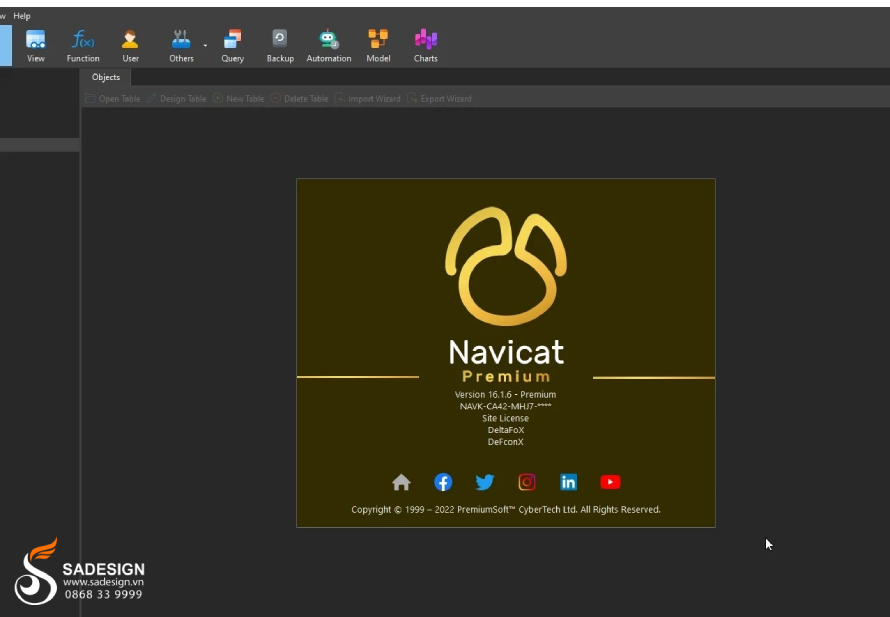890x617 pixels.
Task: Click the Navicat title text
Action: tap(506, 352)
